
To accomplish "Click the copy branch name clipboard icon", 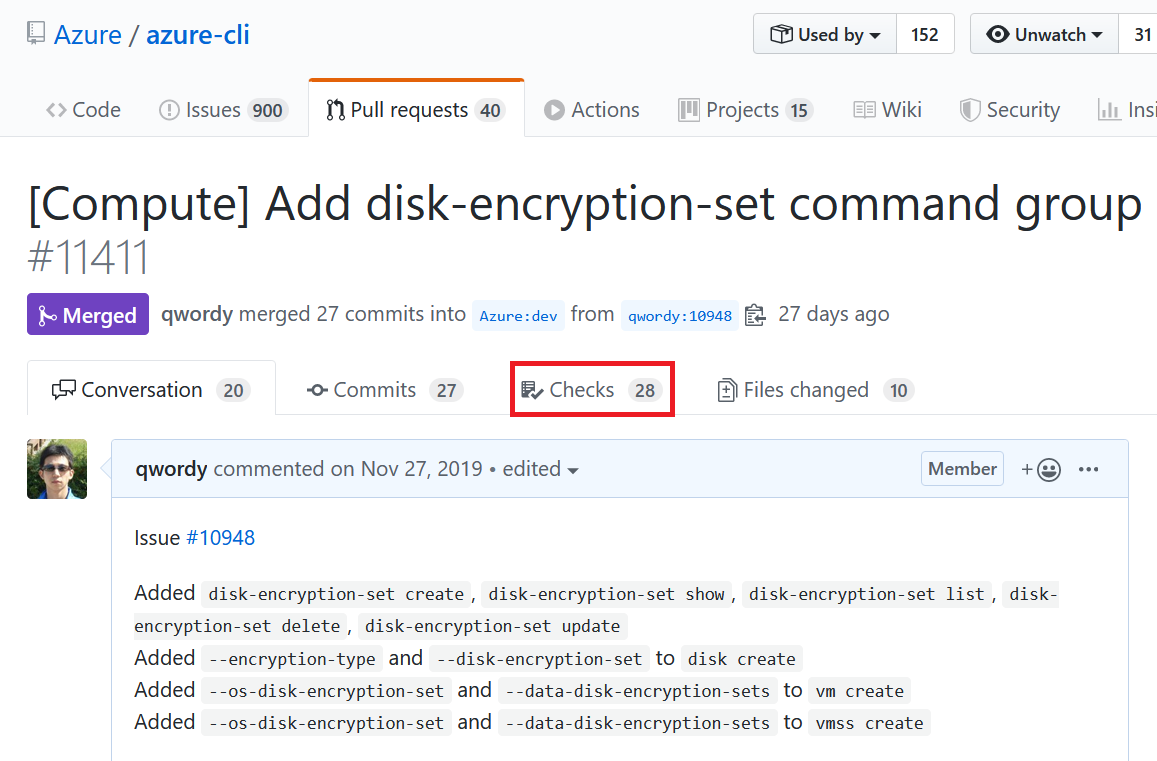I will (x=755, y=316).
